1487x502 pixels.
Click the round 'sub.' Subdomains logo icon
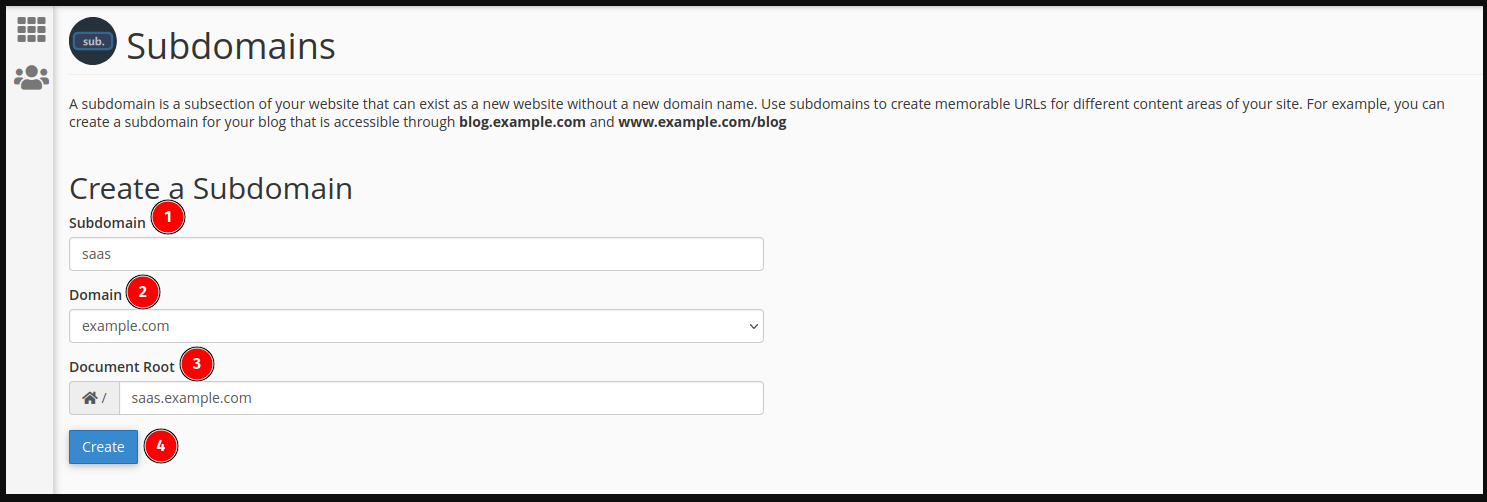(x=93, y=42)
